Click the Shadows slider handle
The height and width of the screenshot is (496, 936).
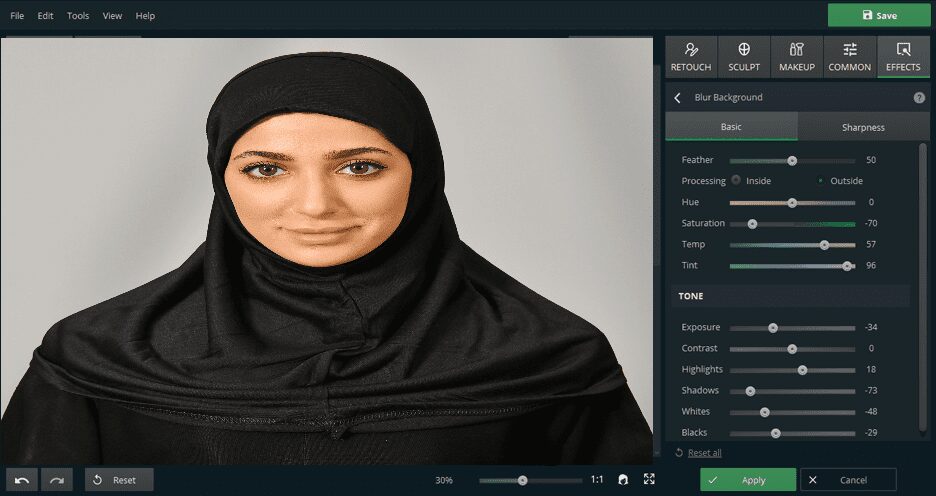[x=750, y=392]
